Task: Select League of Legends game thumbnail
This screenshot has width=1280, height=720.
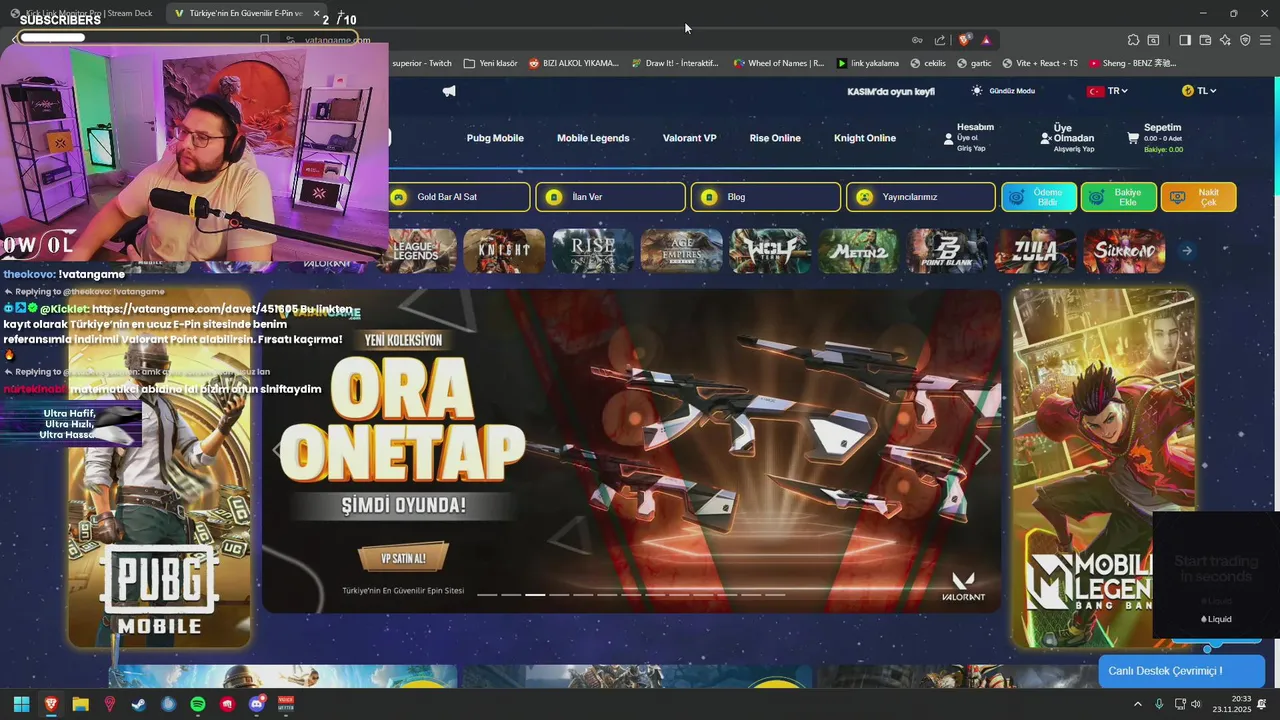Action: coord(416,251)
